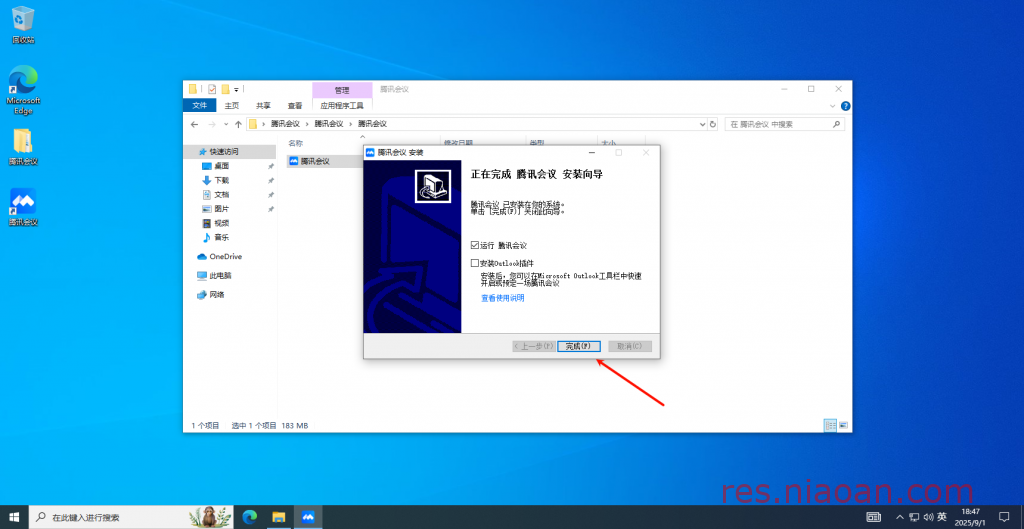Image resolution: width=1024 pixels, height=529 pixels.
Task: Select the Microsoft Edge desktop shortcut
Action: pyautogui.click(x=23, y=89)
